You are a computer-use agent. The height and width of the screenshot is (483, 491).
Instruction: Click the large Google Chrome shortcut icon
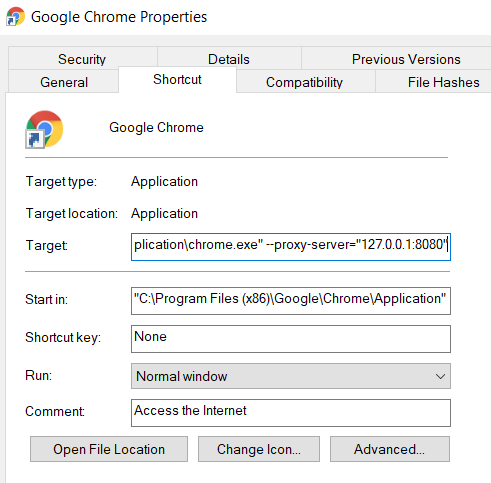pos(44,129)
